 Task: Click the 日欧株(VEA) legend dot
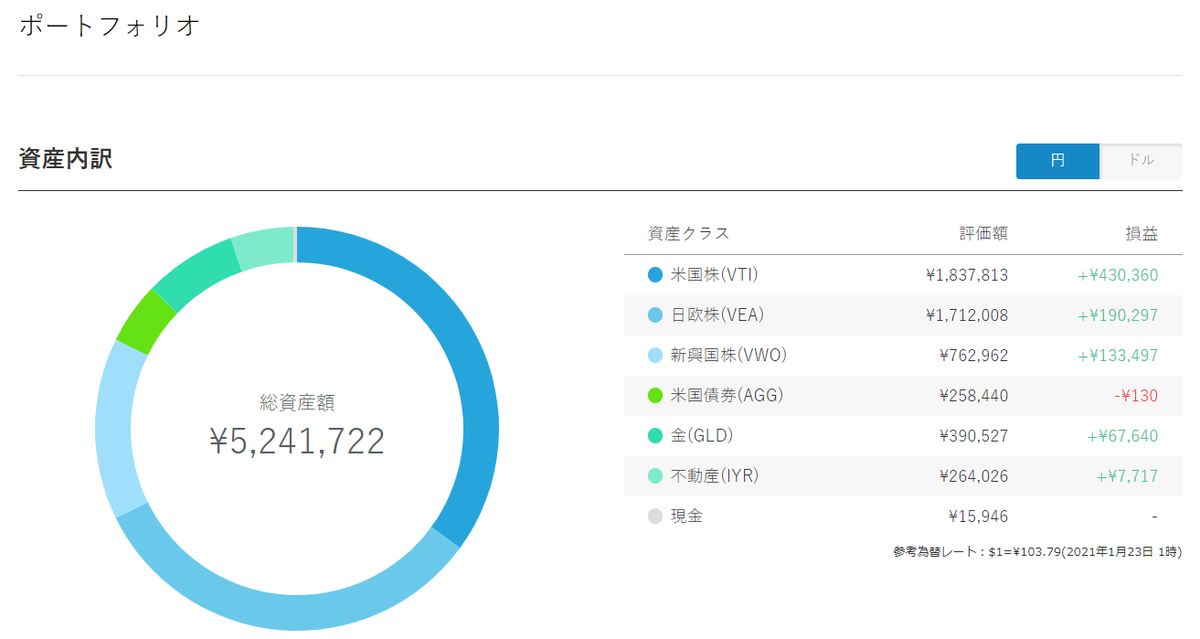click(655, 315)
